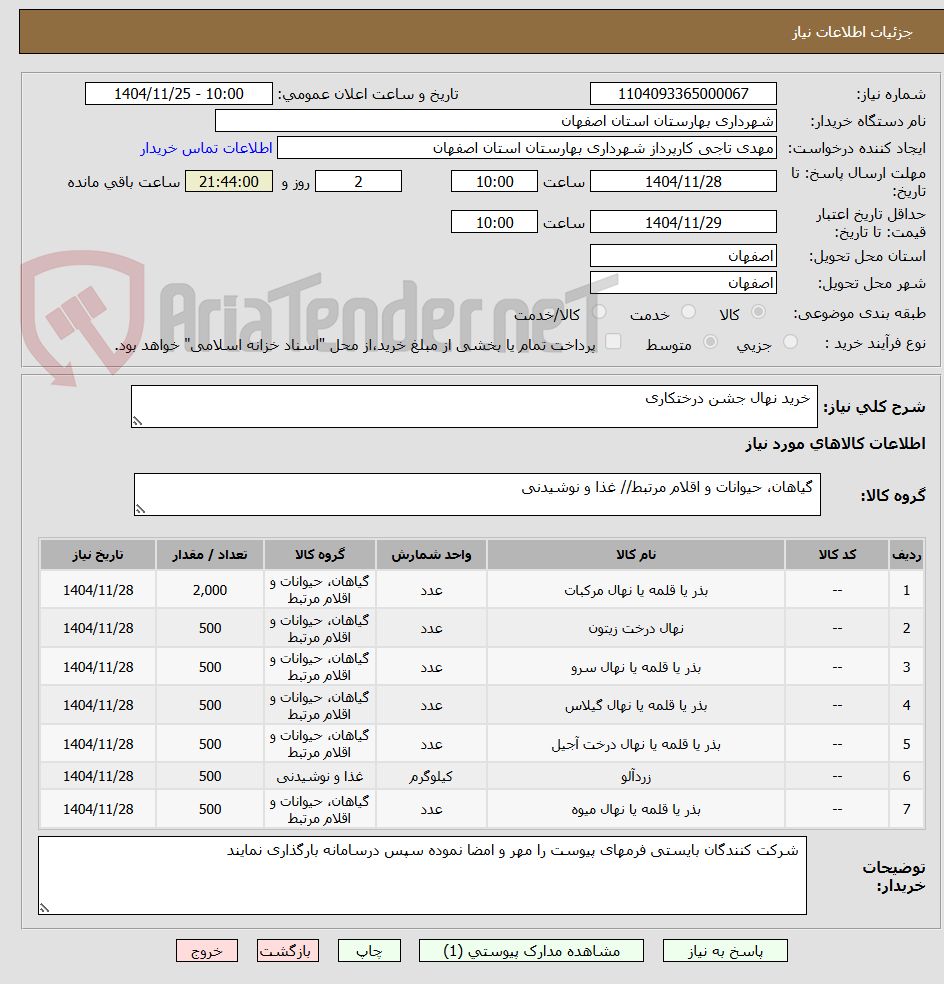
Task: Click the remaining days field showing 2
Action: pos(358,181)
